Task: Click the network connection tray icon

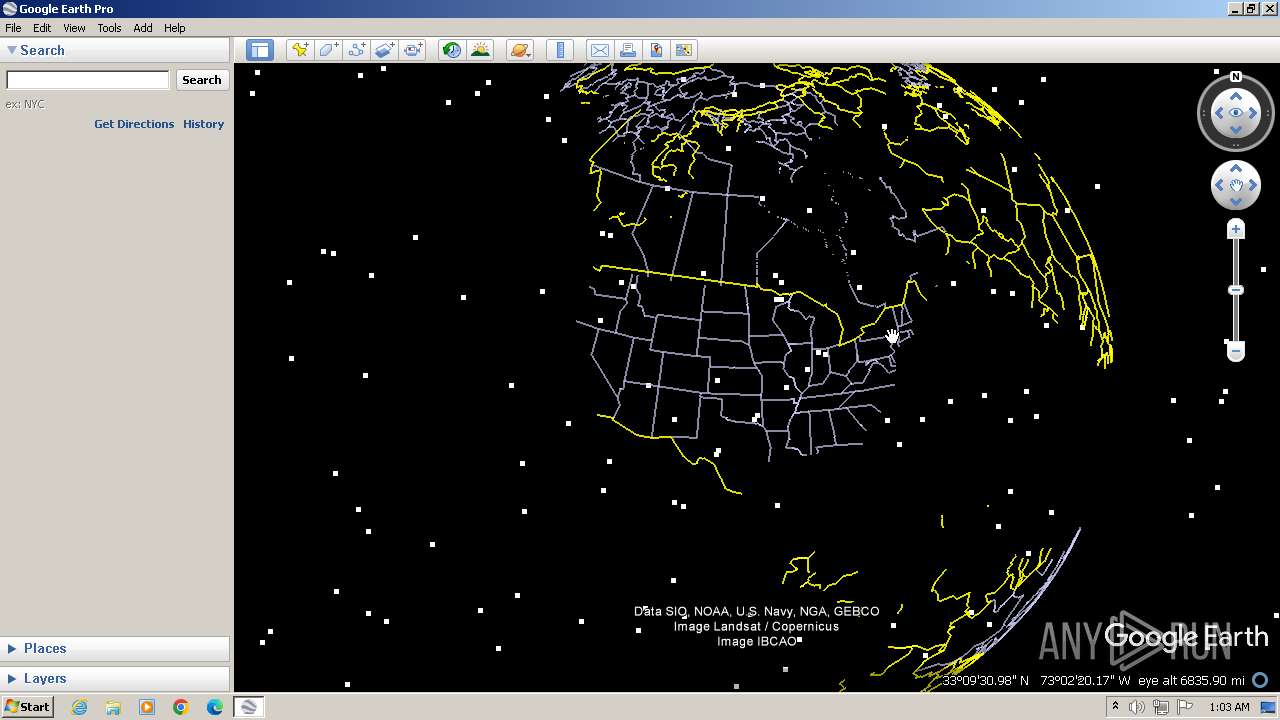Action: click(x=1161, y=707)
